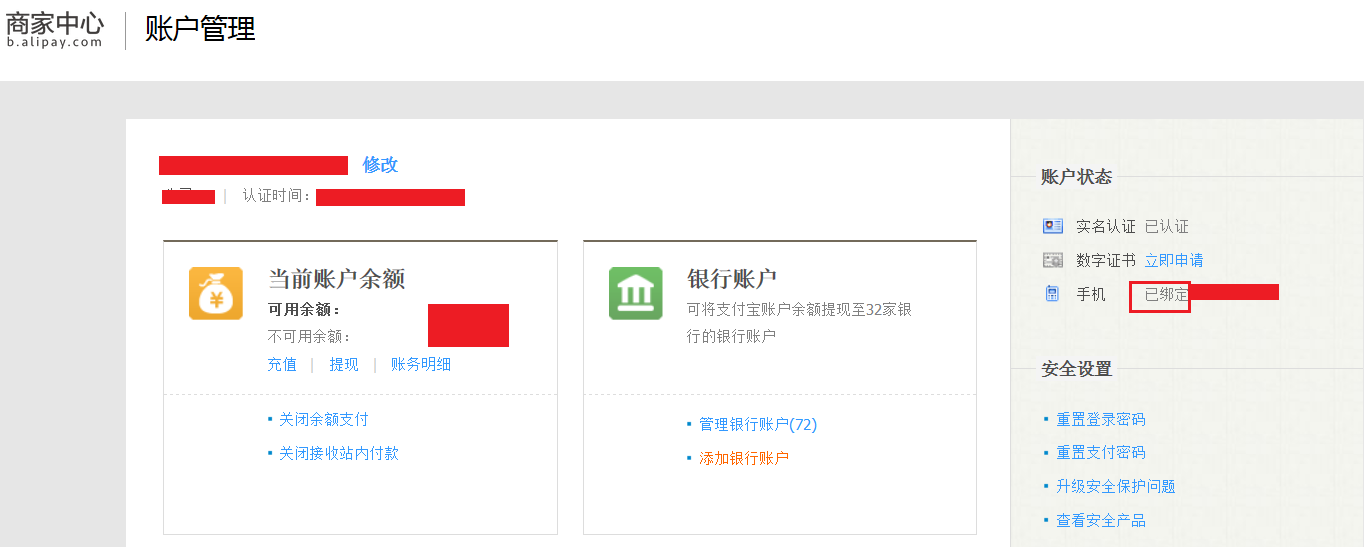View 账务明细 account details
Viewport: 1364px width, 547px height.
tap(421, 364)
